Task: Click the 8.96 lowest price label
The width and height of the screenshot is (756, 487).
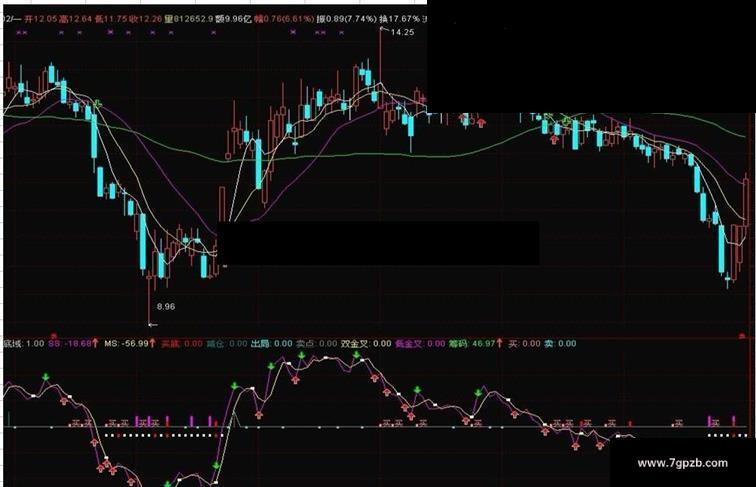Action: [x=166, y=306]
